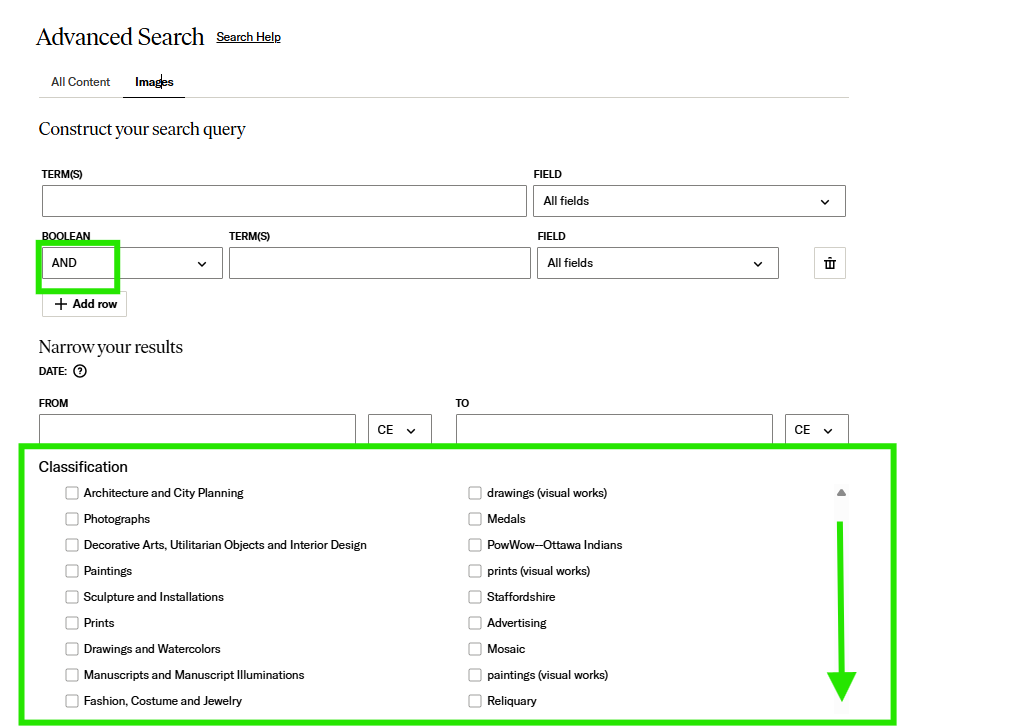1028x726 pixels.
Task: Click the Add row button
Action: (85, 304)
